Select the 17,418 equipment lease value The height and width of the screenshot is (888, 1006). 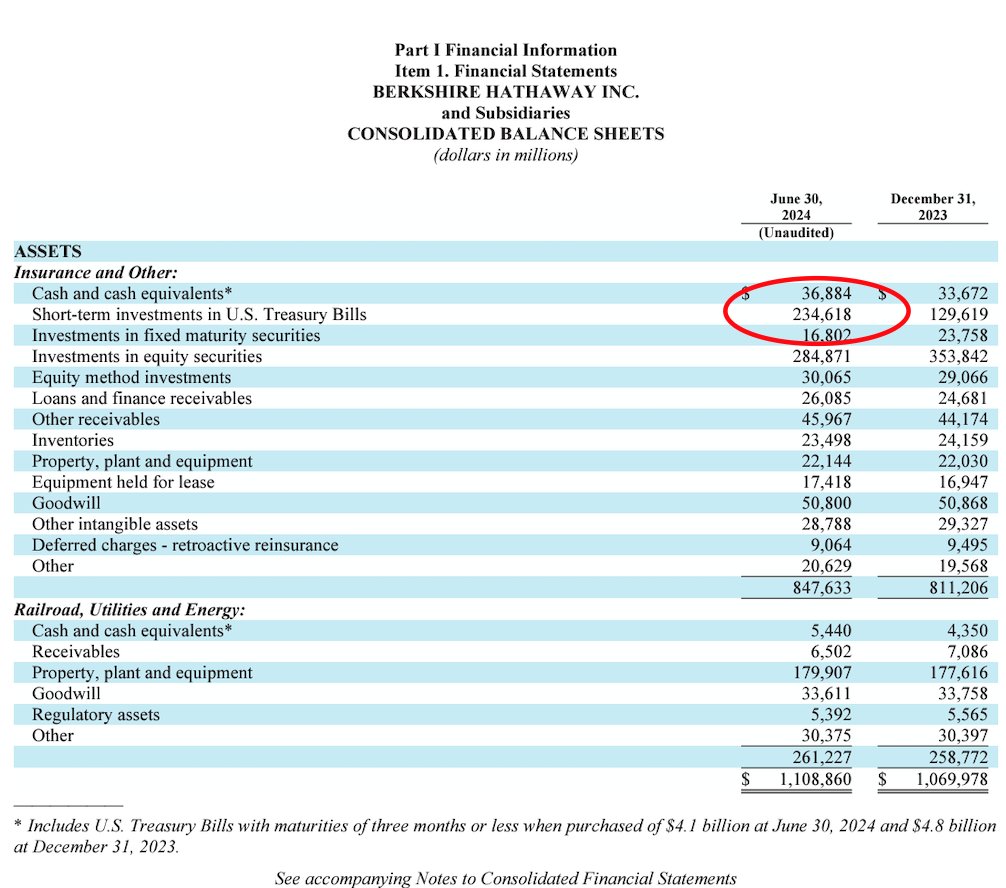826,482
